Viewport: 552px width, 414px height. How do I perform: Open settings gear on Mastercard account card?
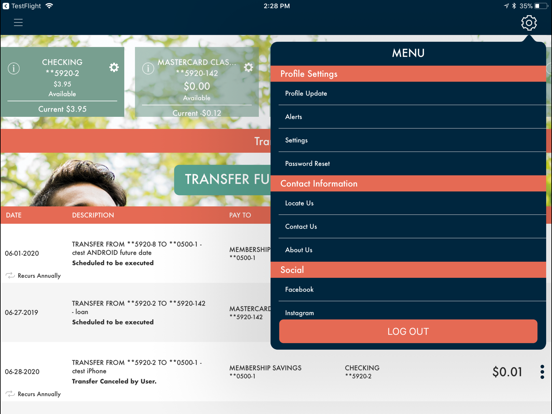249,67
